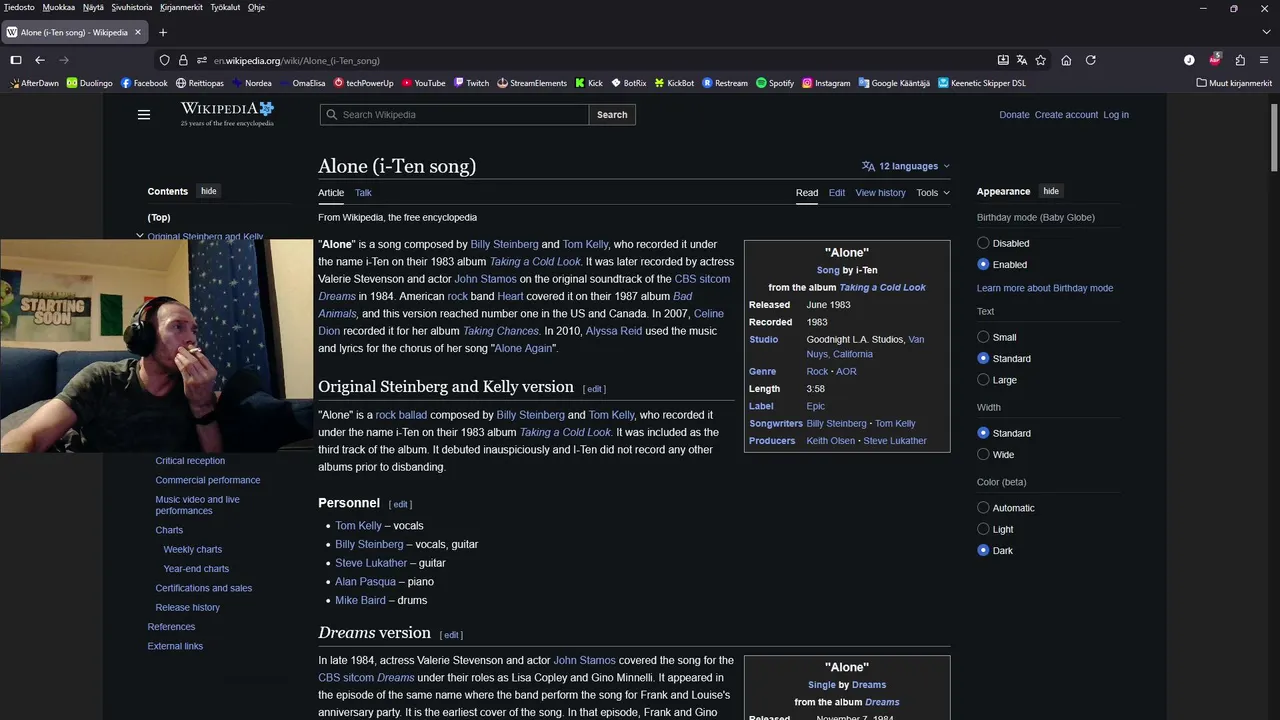This screenshot has width=1280, height=720.
Task: Select Enabled for Birthday mode
Action: click(983, 265)
